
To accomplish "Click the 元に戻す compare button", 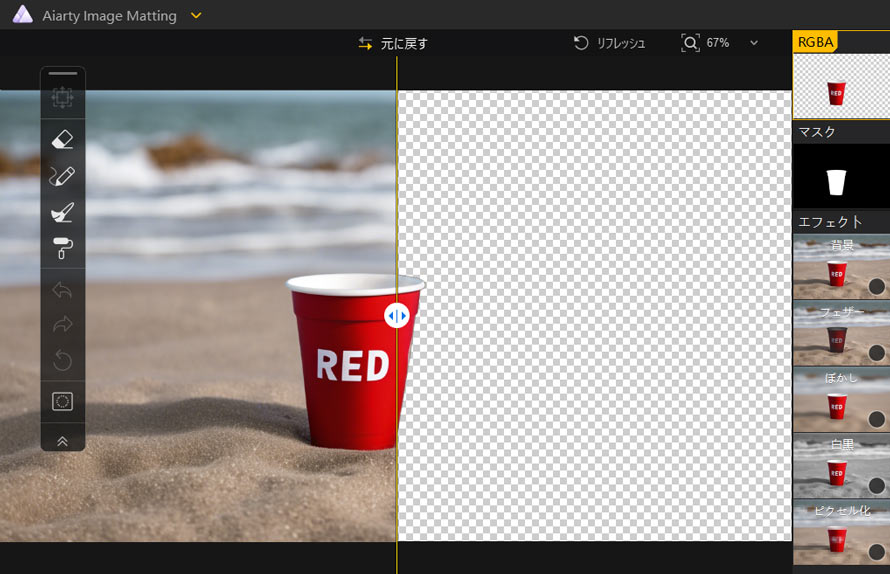I will click(393, 43).
